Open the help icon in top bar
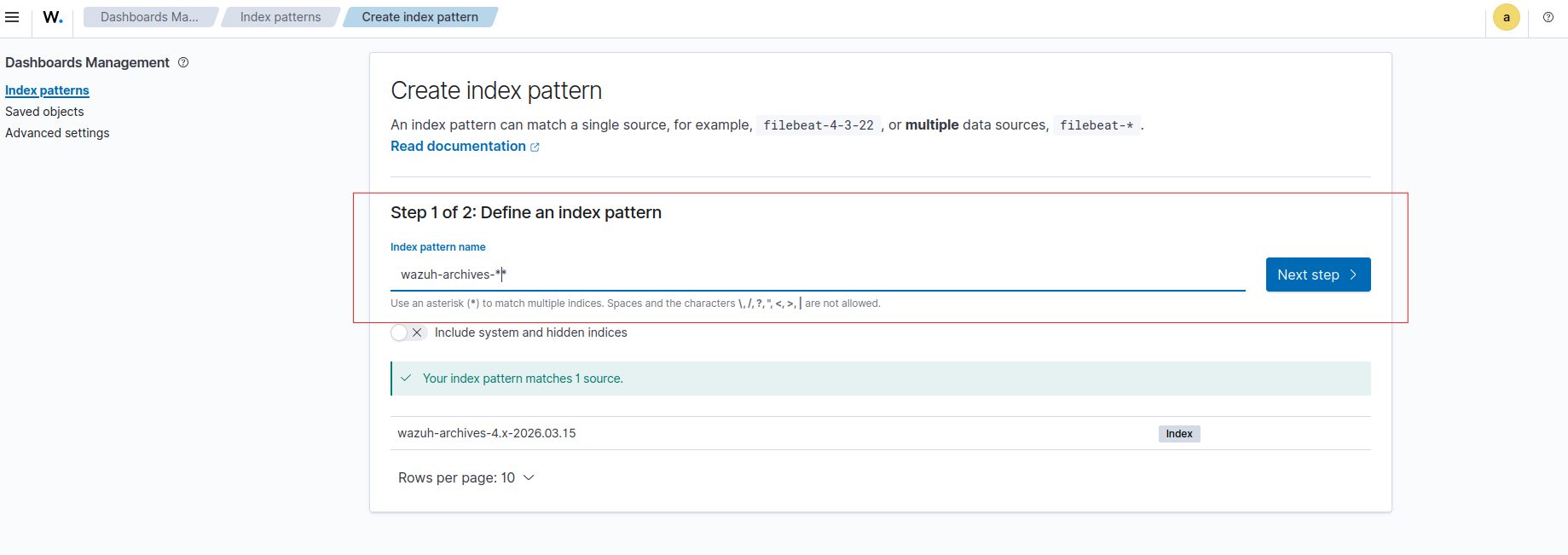 pyautogui.click(x=1548, y=17)
